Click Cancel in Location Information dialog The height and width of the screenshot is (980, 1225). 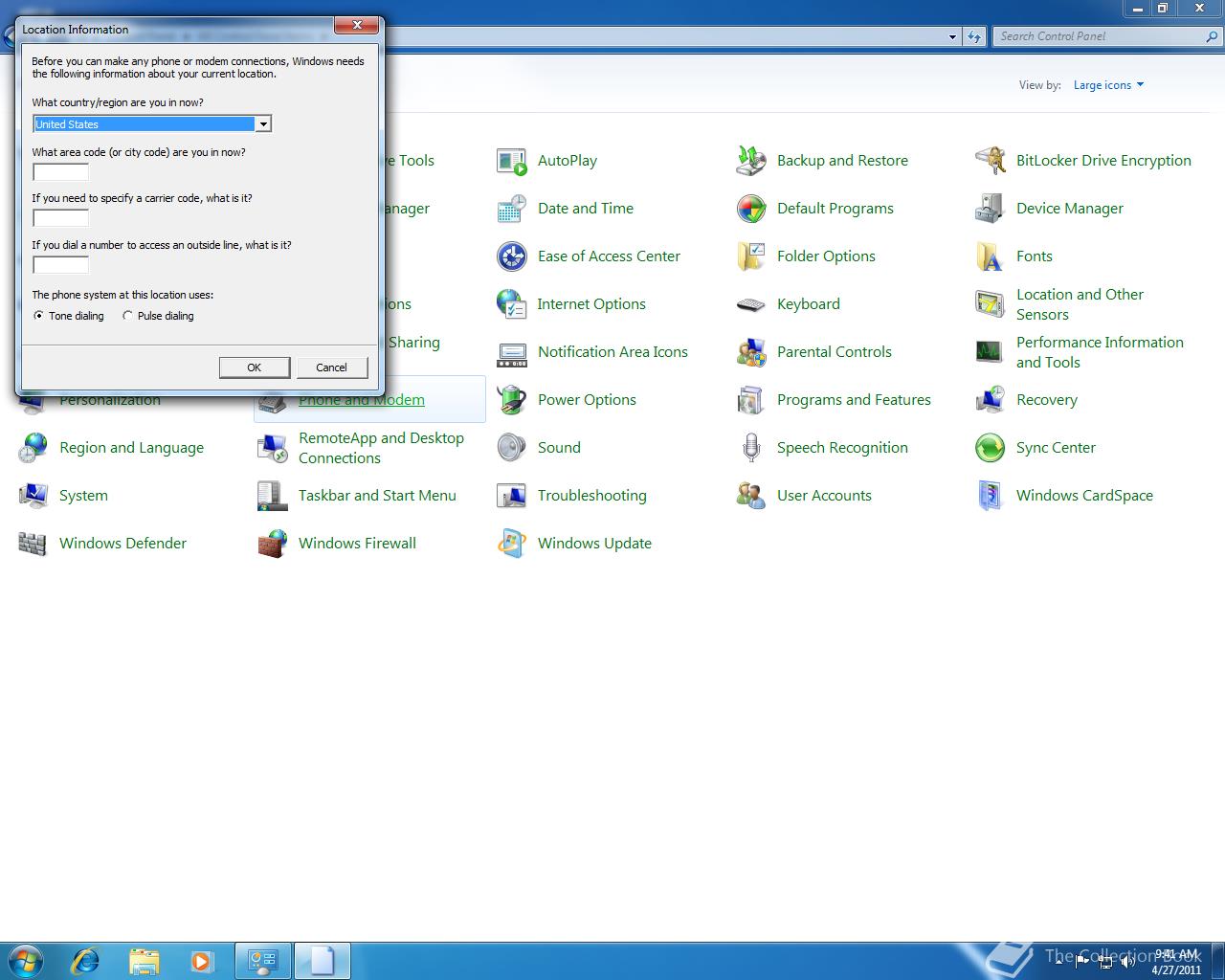click(331, 367)
